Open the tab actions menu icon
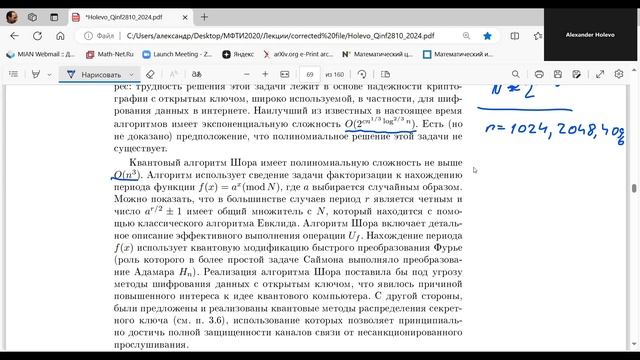Viewport: 640px width, 360px height. tap(54, 17)
